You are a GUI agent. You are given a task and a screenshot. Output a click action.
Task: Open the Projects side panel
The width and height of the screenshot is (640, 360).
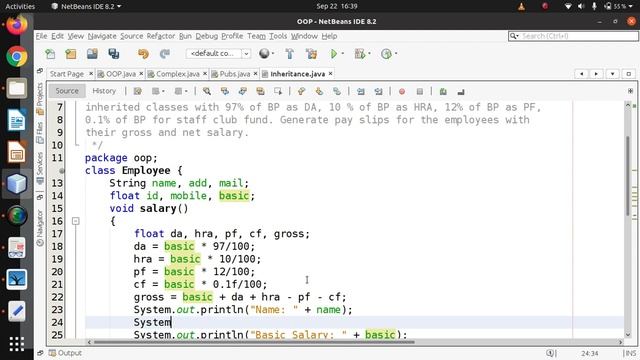click(40, 98)
